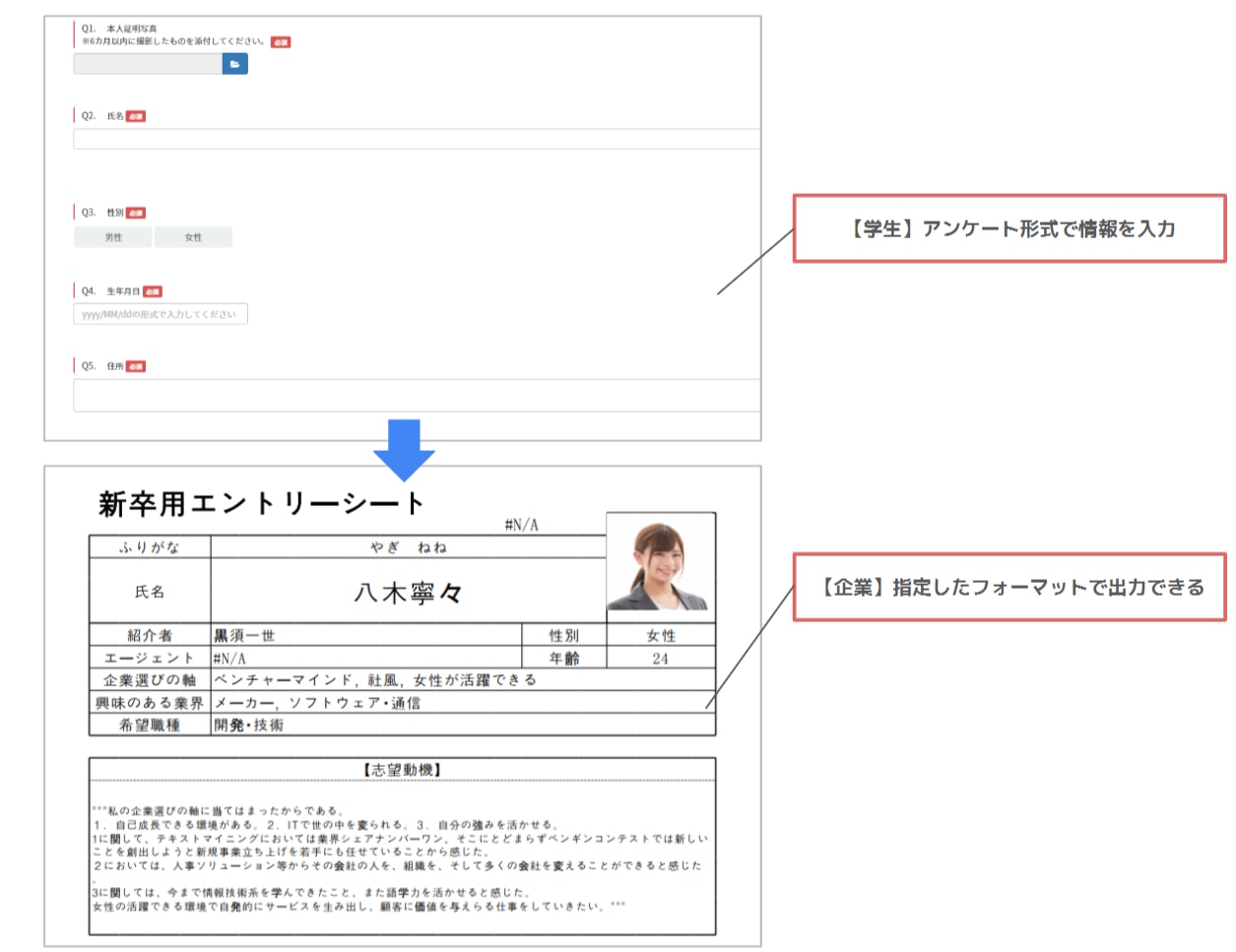Focus the Q2 氏名 text field
Image resolution: width=1236 pixels, height=952 pixels.
(x=416, y=139)
